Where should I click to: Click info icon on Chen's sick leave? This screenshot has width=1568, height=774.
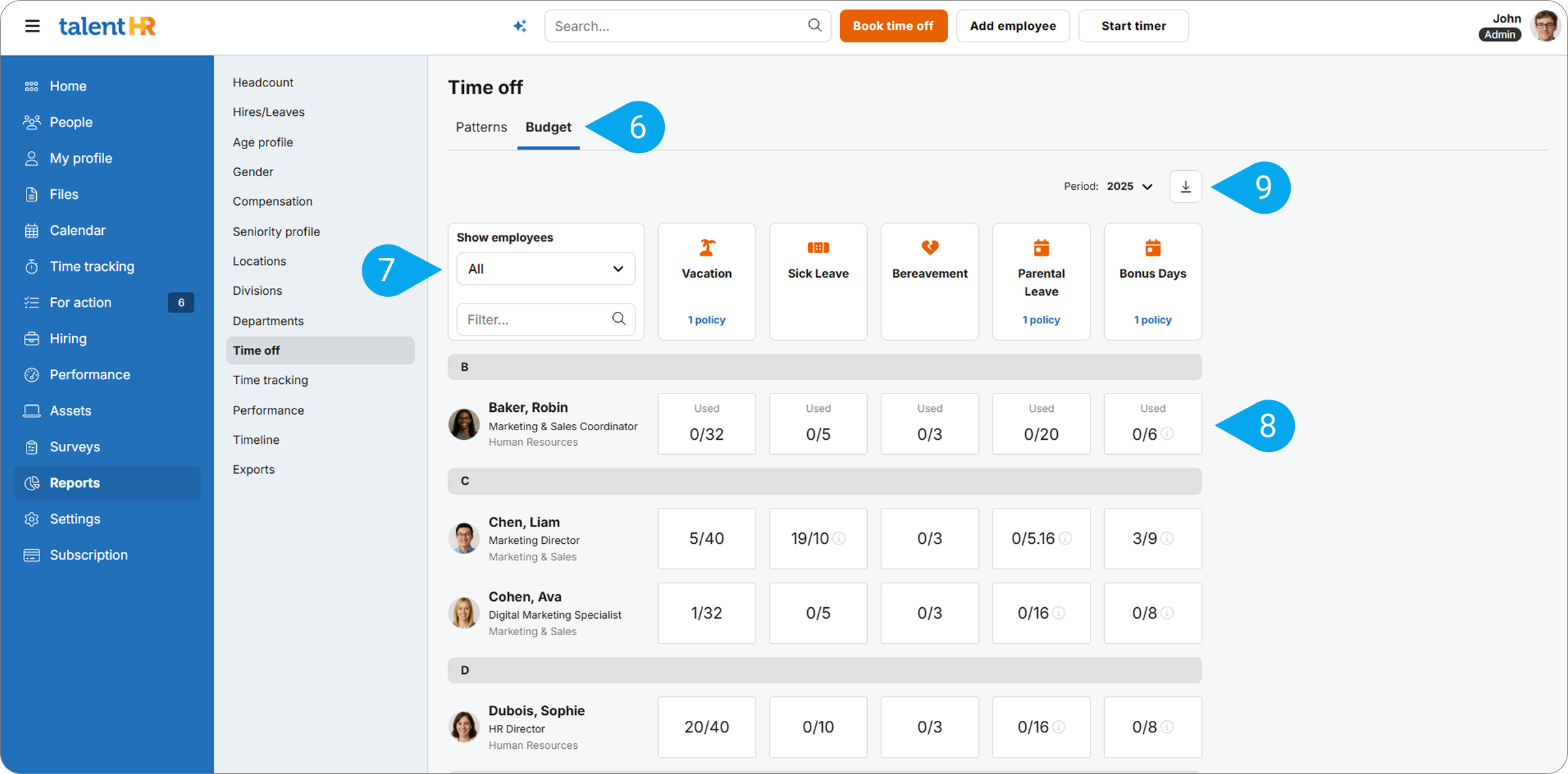[839, 538]
